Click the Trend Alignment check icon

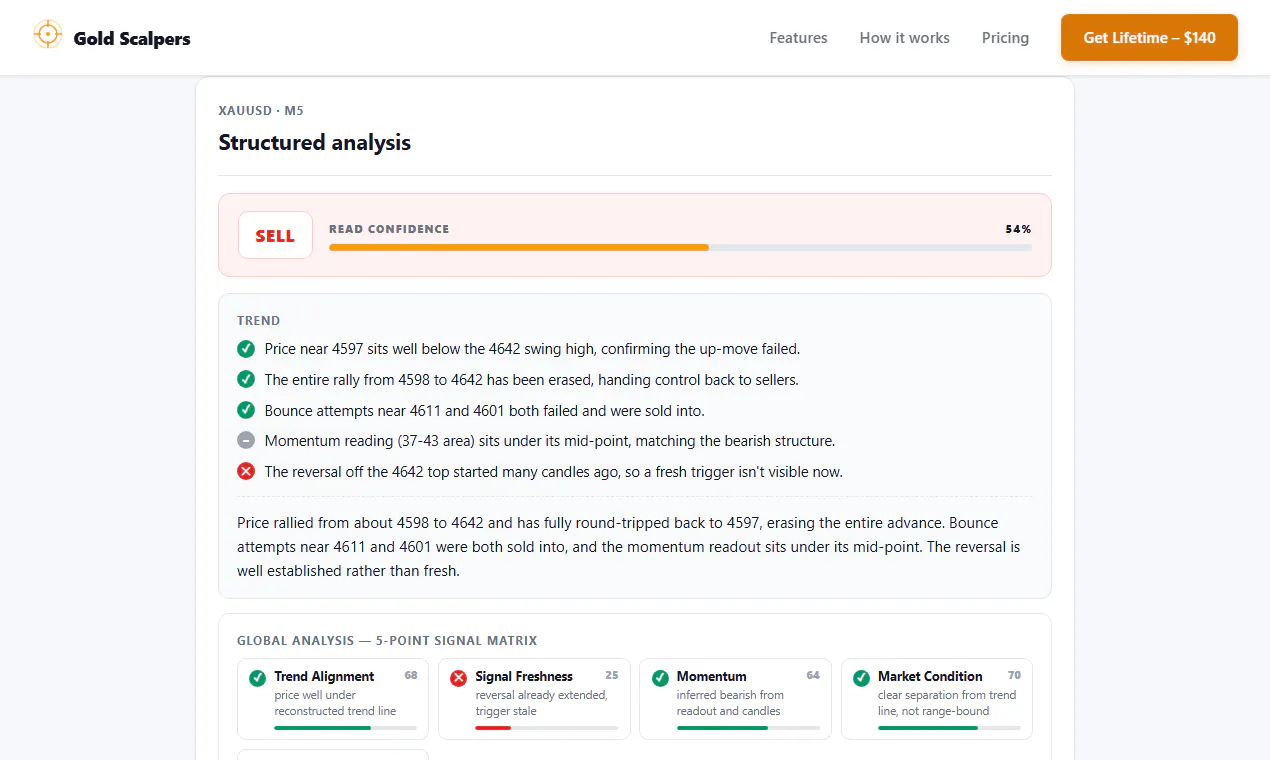pyautogui.click(x=257, y=678)
